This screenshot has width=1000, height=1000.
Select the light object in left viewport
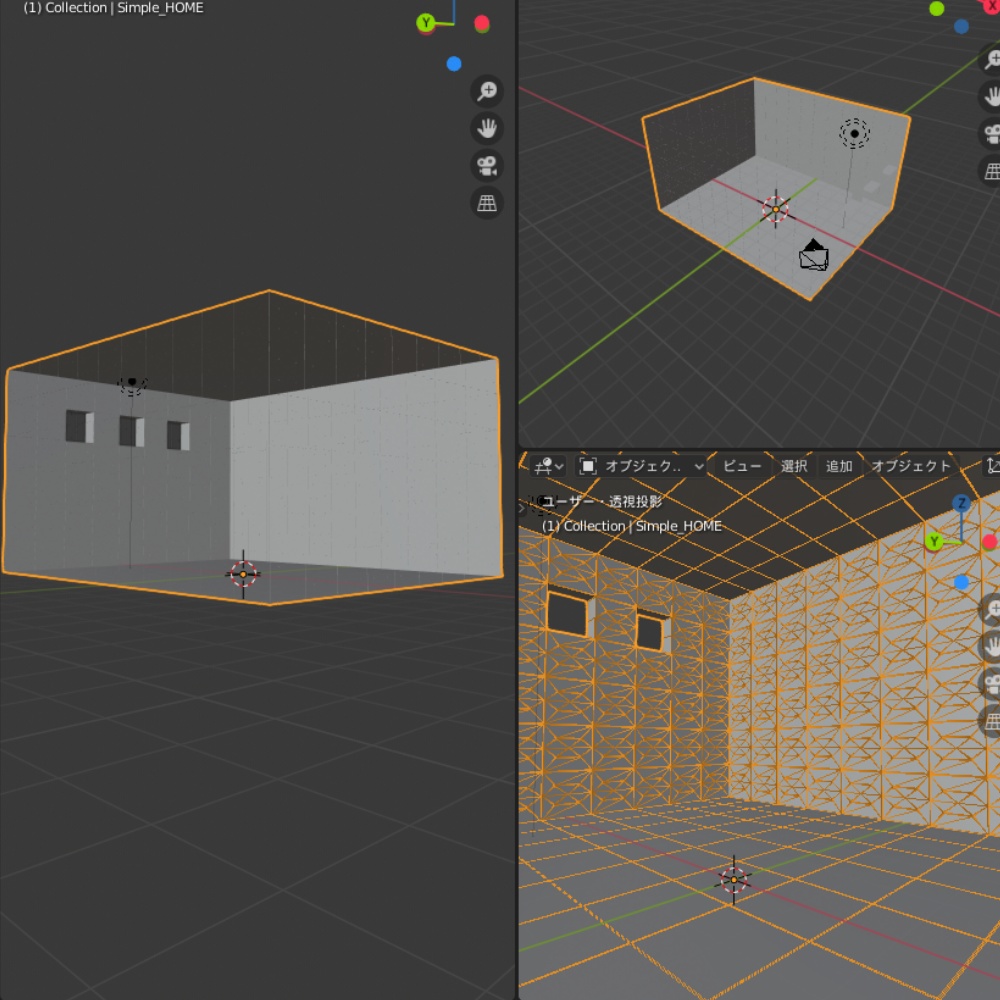tap(132, 384)
